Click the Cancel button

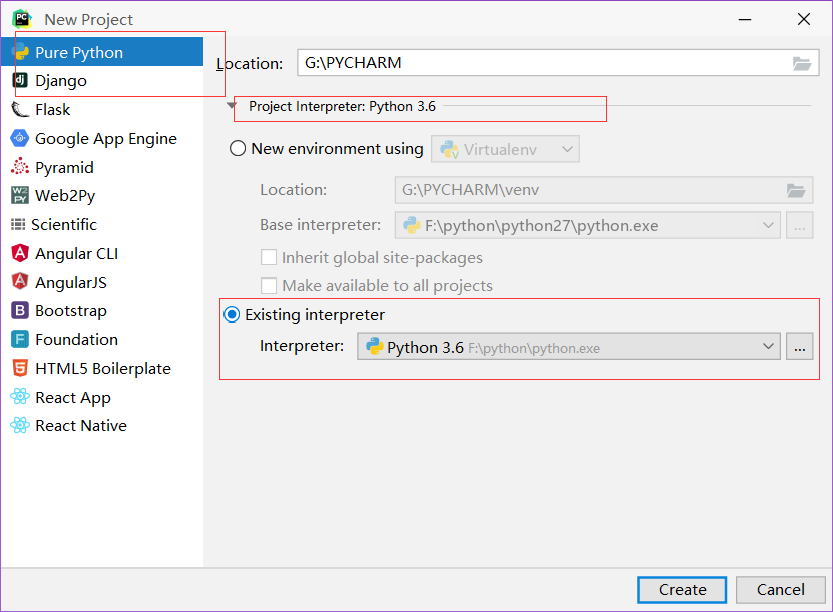tap(780, 590)
